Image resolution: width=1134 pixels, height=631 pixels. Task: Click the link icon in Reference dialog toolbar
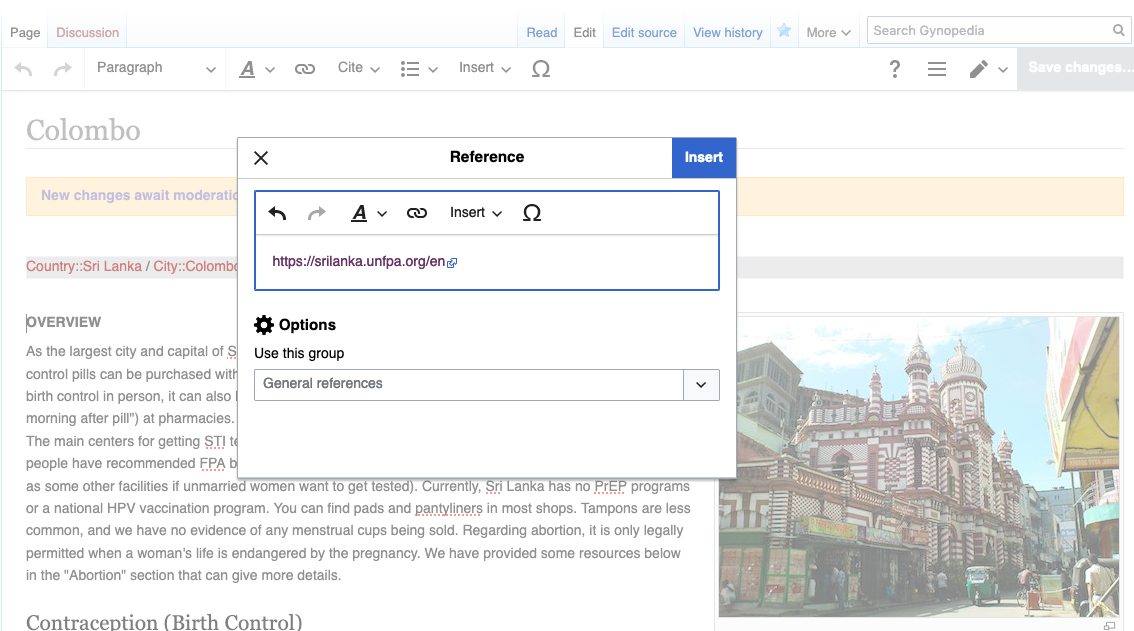[x=417, y=213]
